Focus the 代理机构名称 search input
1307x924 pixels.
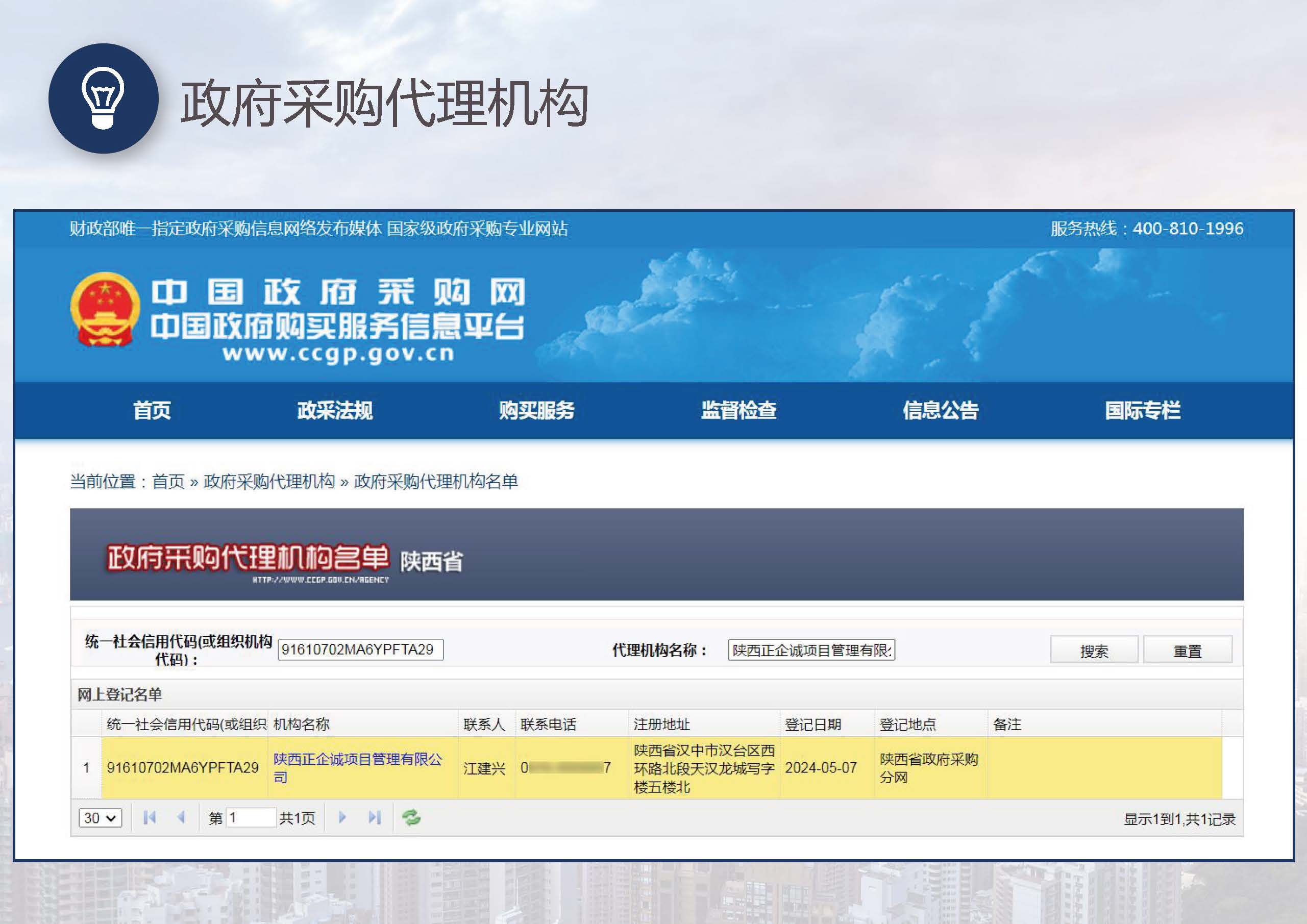point(811,650)
